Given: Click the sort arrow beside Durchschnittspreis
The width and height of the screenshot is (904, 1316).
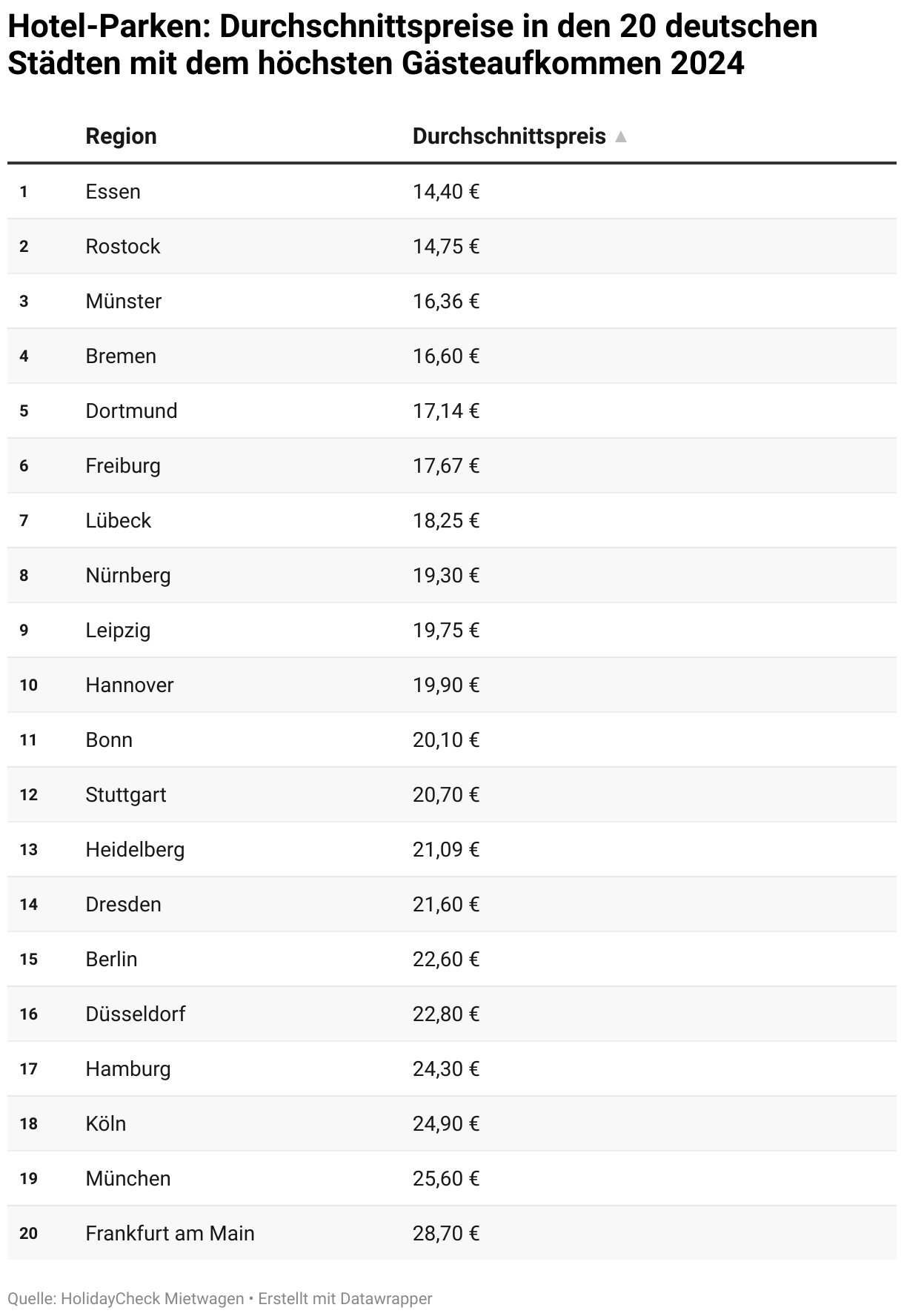Looking at the screenshot, I should [621, 137].
